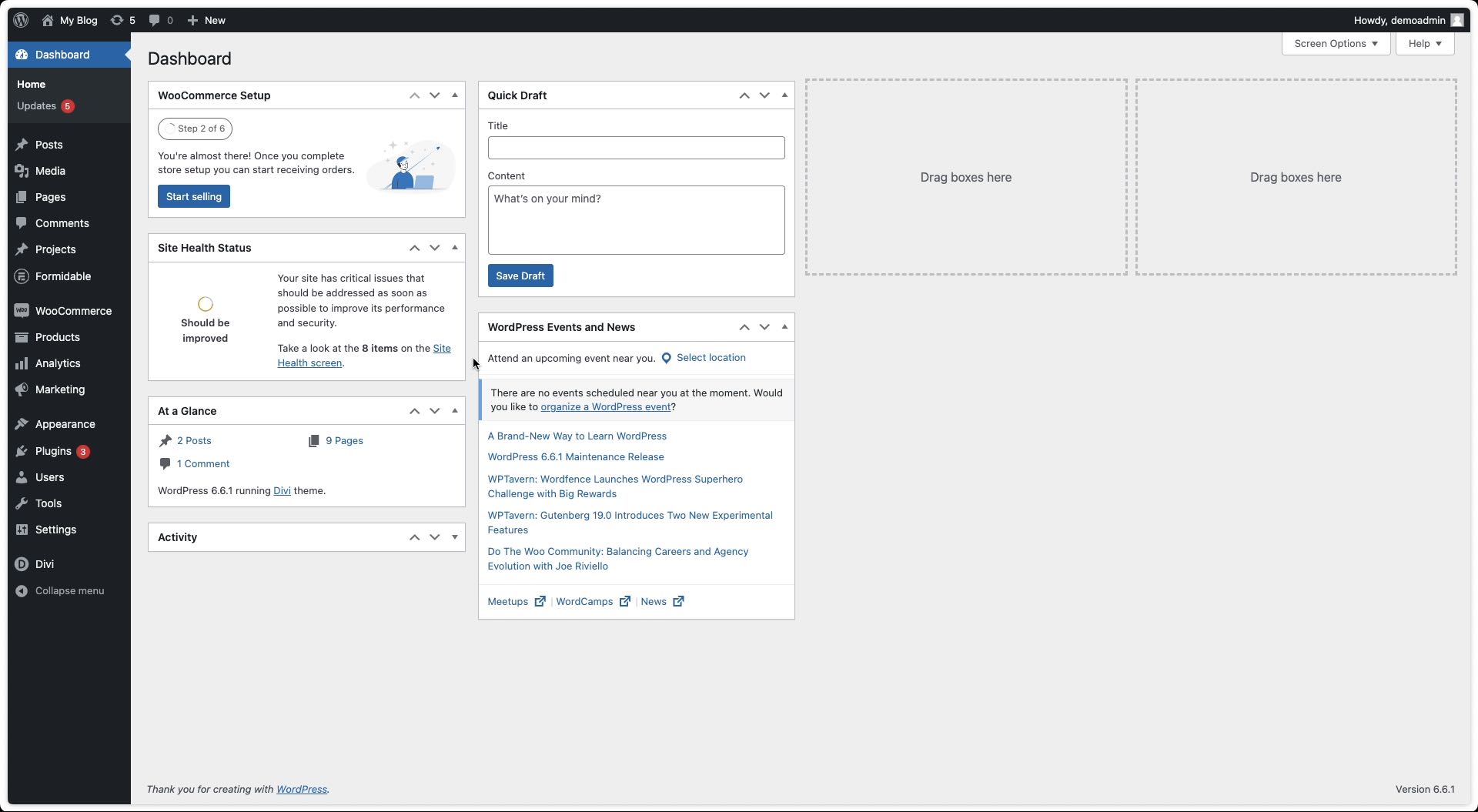Open the Plugins menu label
1478x812 pixels.
point(53,451)
